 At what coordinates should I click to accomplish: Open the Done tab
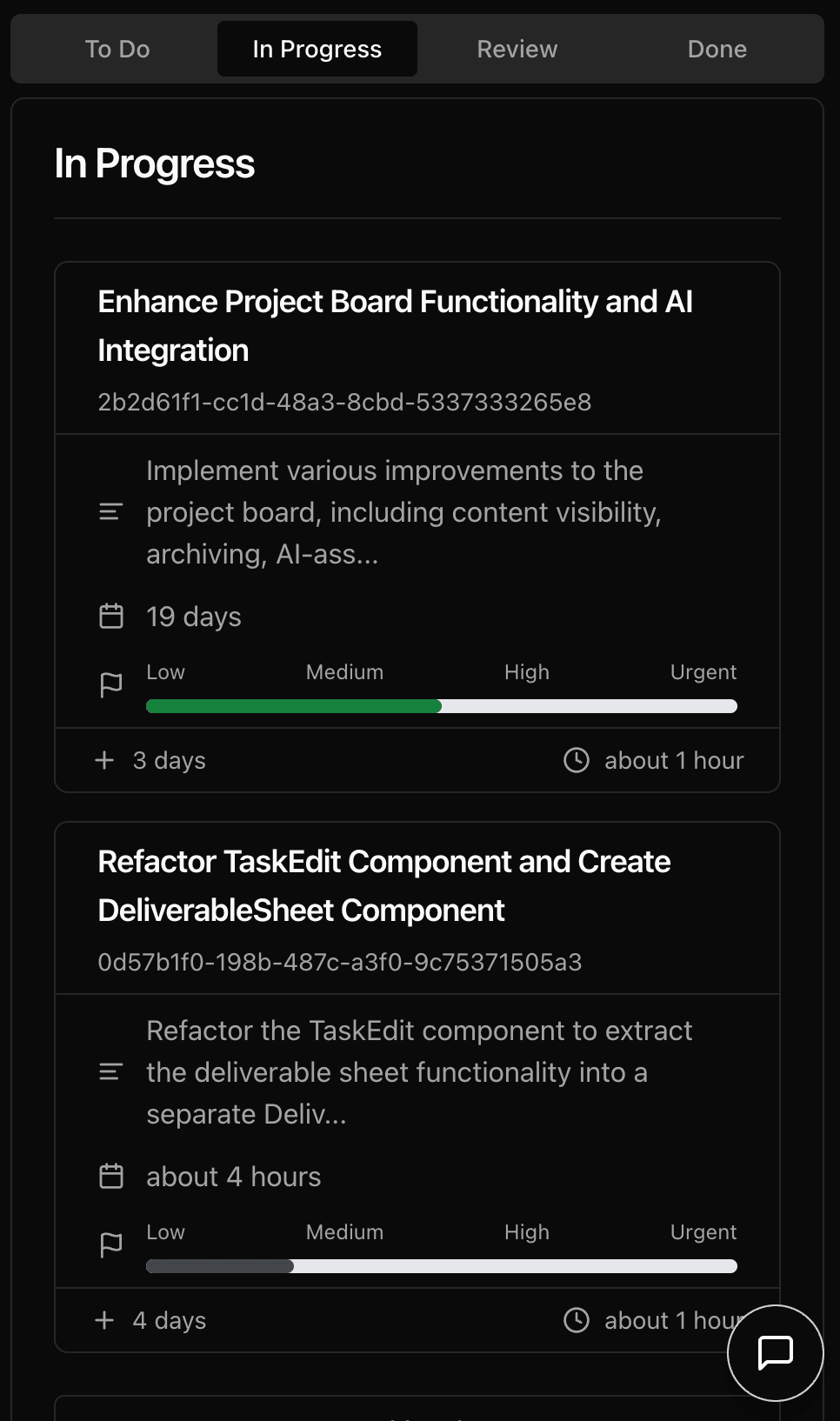click(717, 50)
